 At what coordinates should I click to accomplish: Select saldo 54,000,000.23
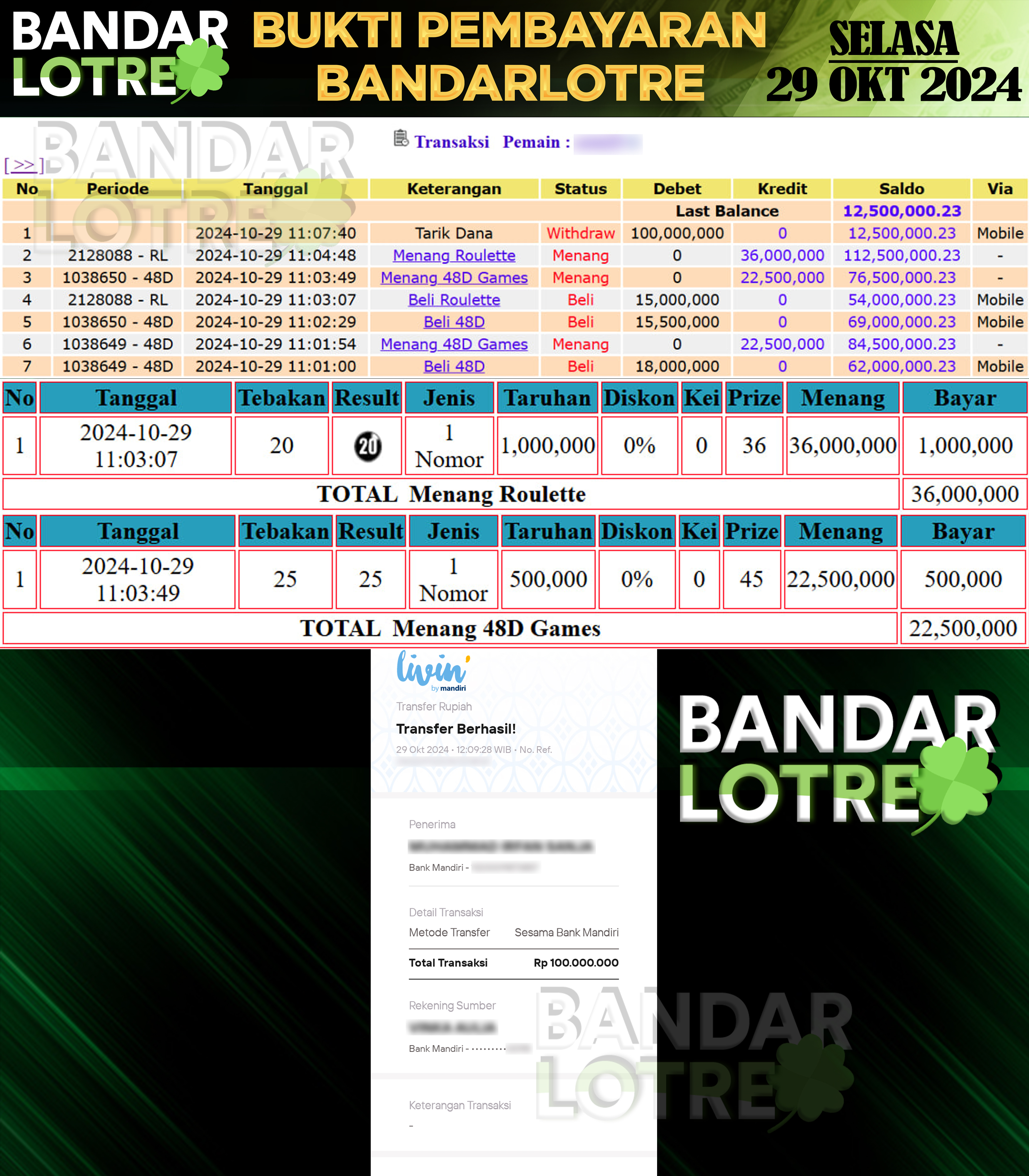901,300
